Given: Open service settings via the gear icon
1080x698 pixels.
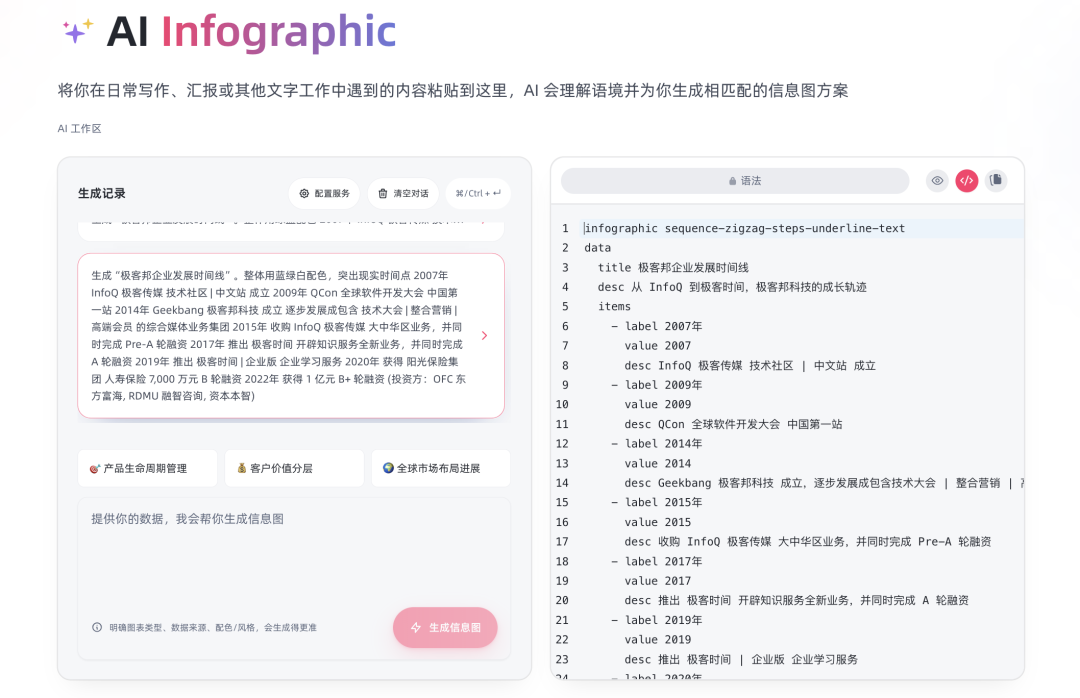Looking at the screenshot, I should click(x=304, y=192).
